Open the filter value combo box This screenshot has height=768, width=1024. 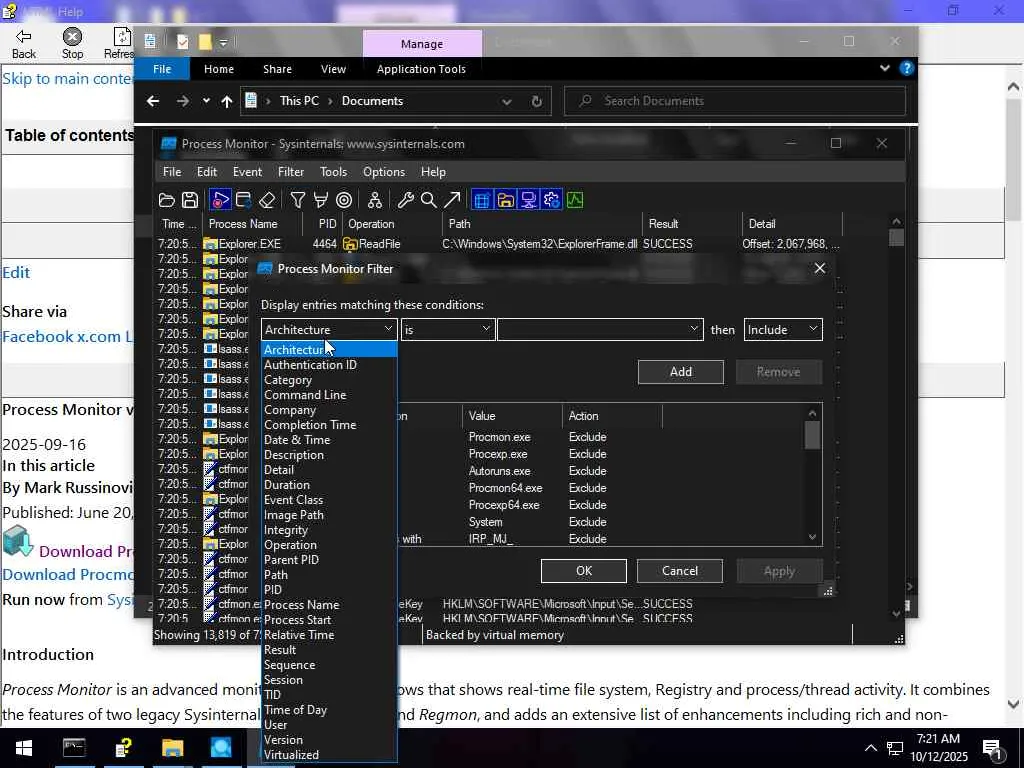pos(600,330)
